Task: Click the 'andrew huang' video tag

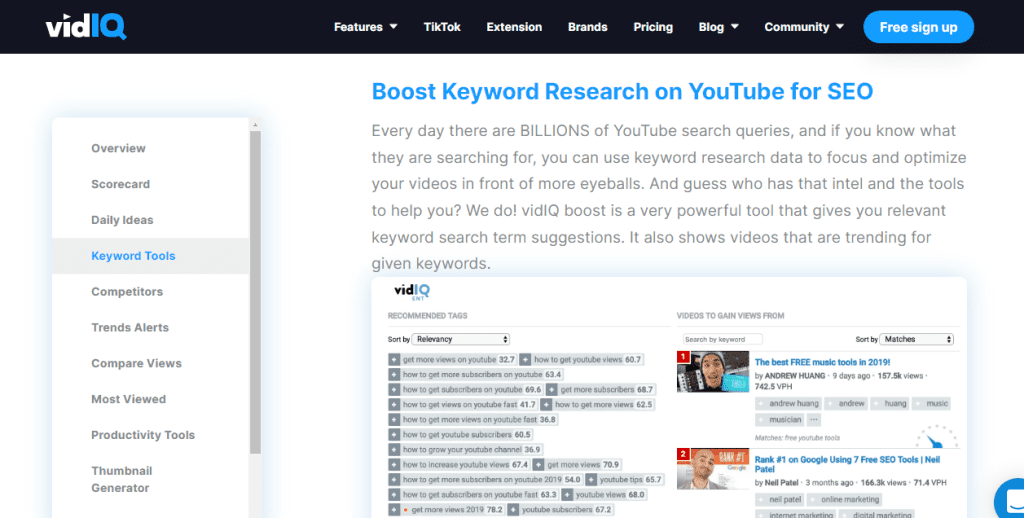Action: coord(788,404)
